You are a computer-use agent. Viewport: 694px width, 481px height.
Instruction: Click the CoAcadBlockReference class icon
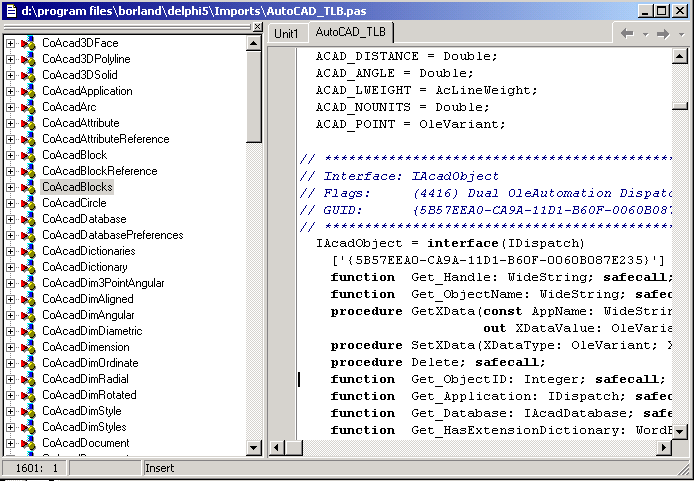(28, 171)
